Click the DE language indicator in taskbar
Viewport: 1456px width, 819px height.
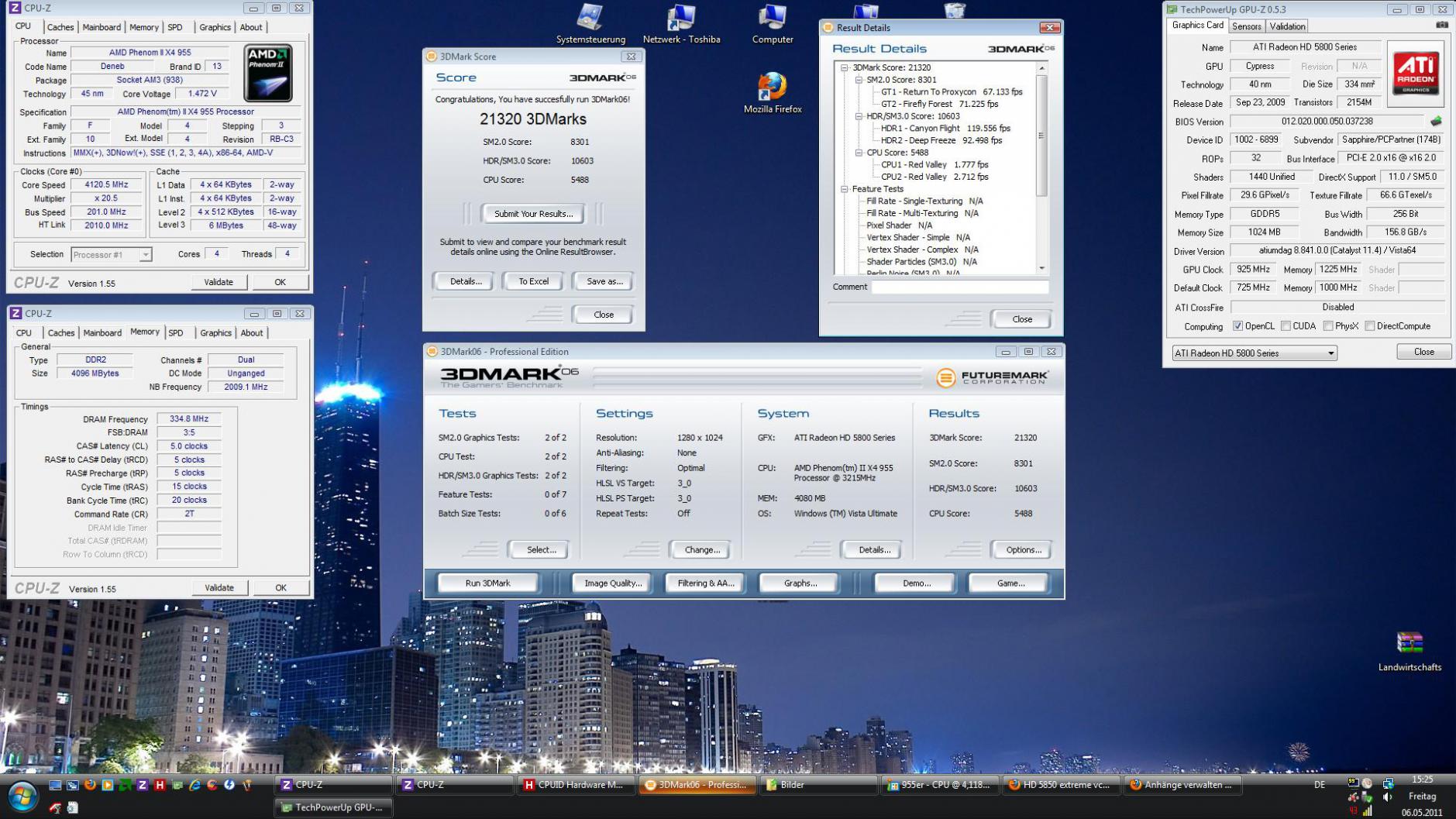point(1320,785)
